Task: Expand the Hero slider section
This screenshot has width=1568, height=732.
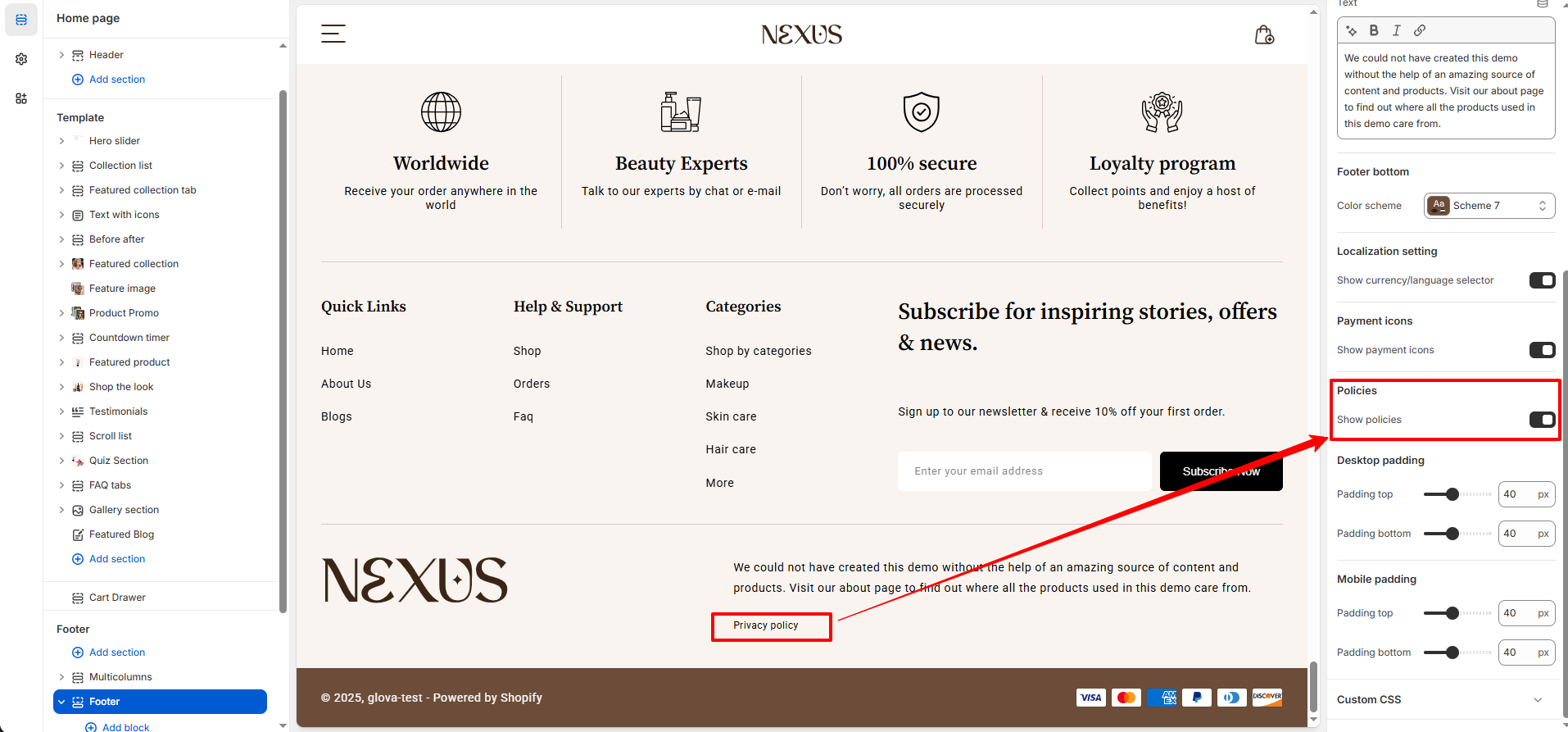Action: click(x=61, y=141)
